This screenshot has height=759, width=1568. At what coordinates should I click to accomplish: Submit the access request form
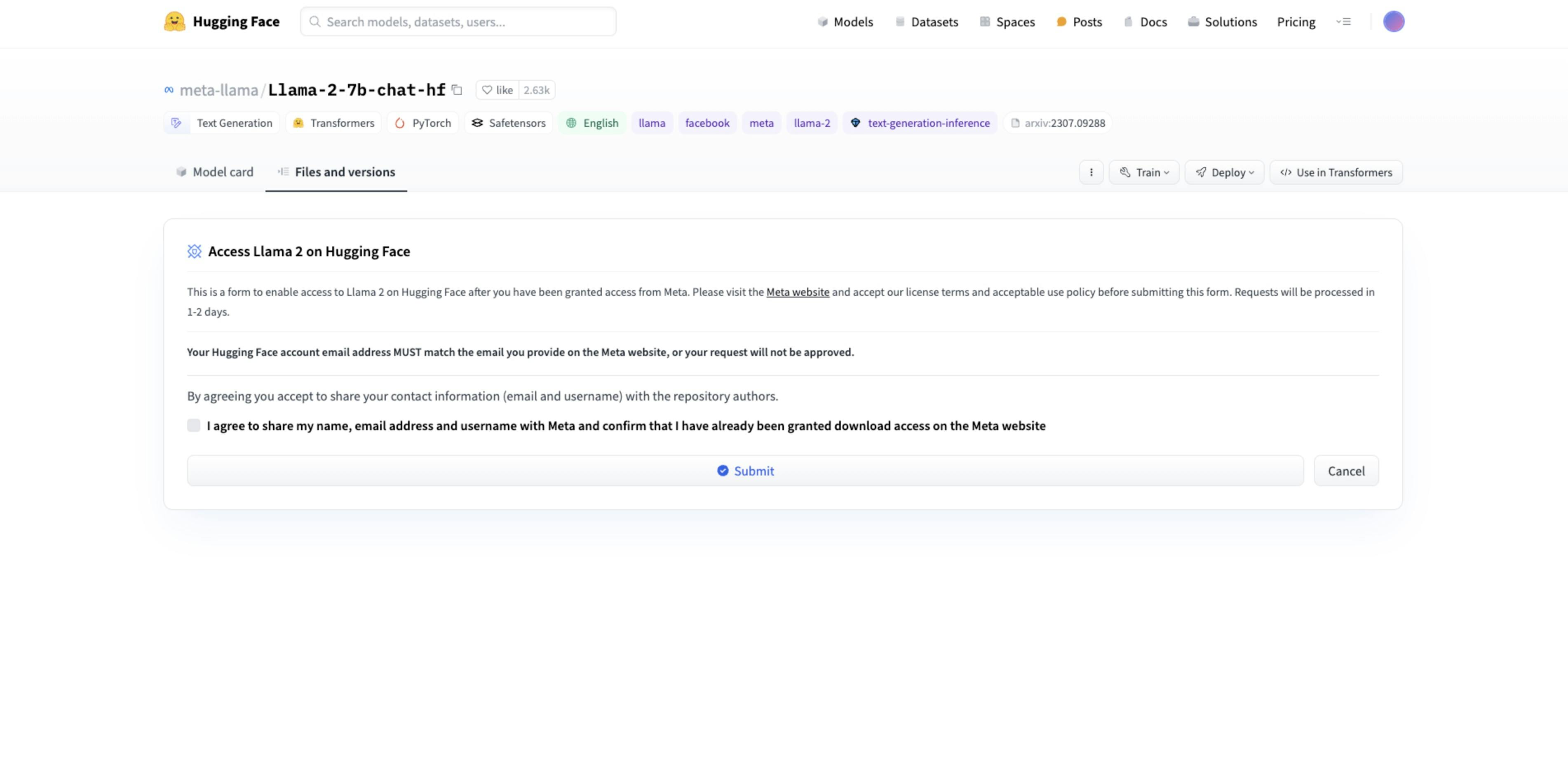pyautogui.click(x=745, y=471)
